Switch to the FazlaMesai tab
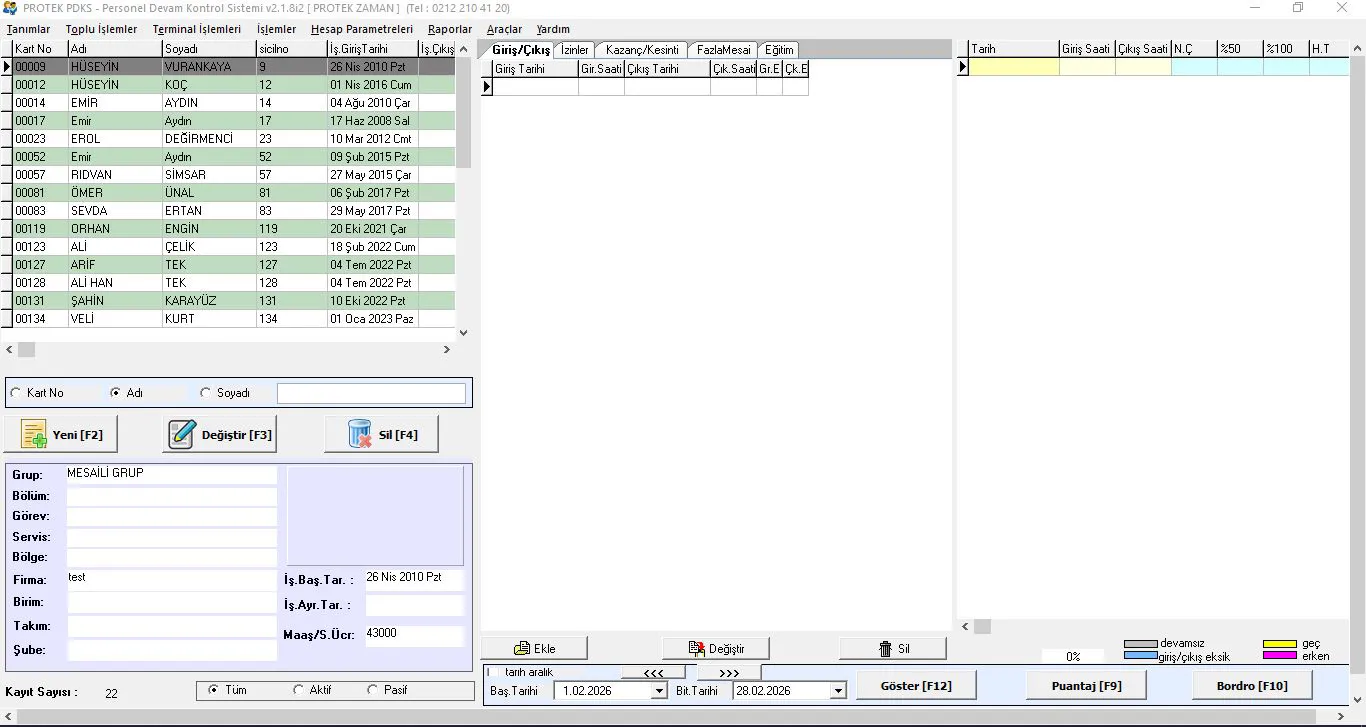Image resolution: width=1366 pixels, height=727 pixels. click(723, 50)
